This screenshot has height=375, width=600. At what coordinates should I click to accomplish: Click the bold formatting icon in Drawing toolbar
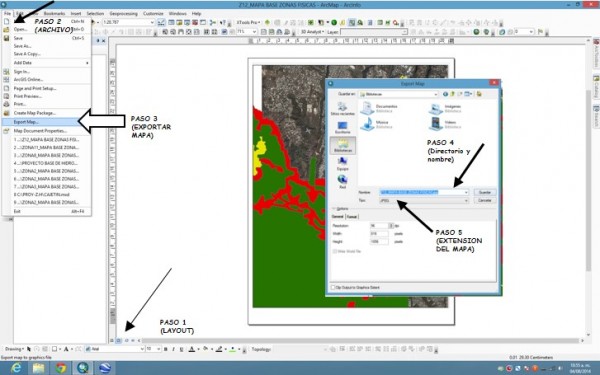tap(166, 349)
